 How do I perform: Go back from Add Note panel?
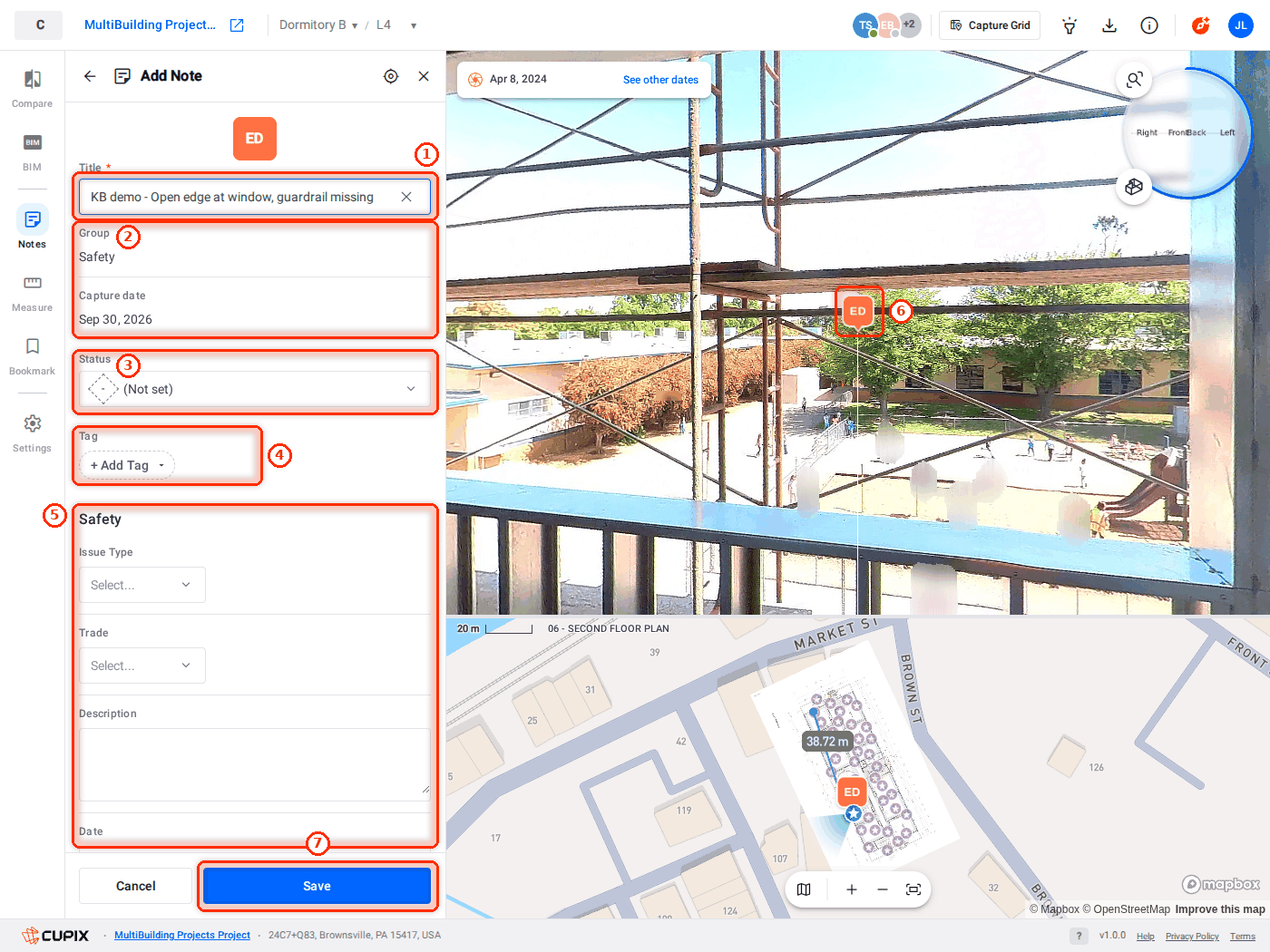click(90, 76)
